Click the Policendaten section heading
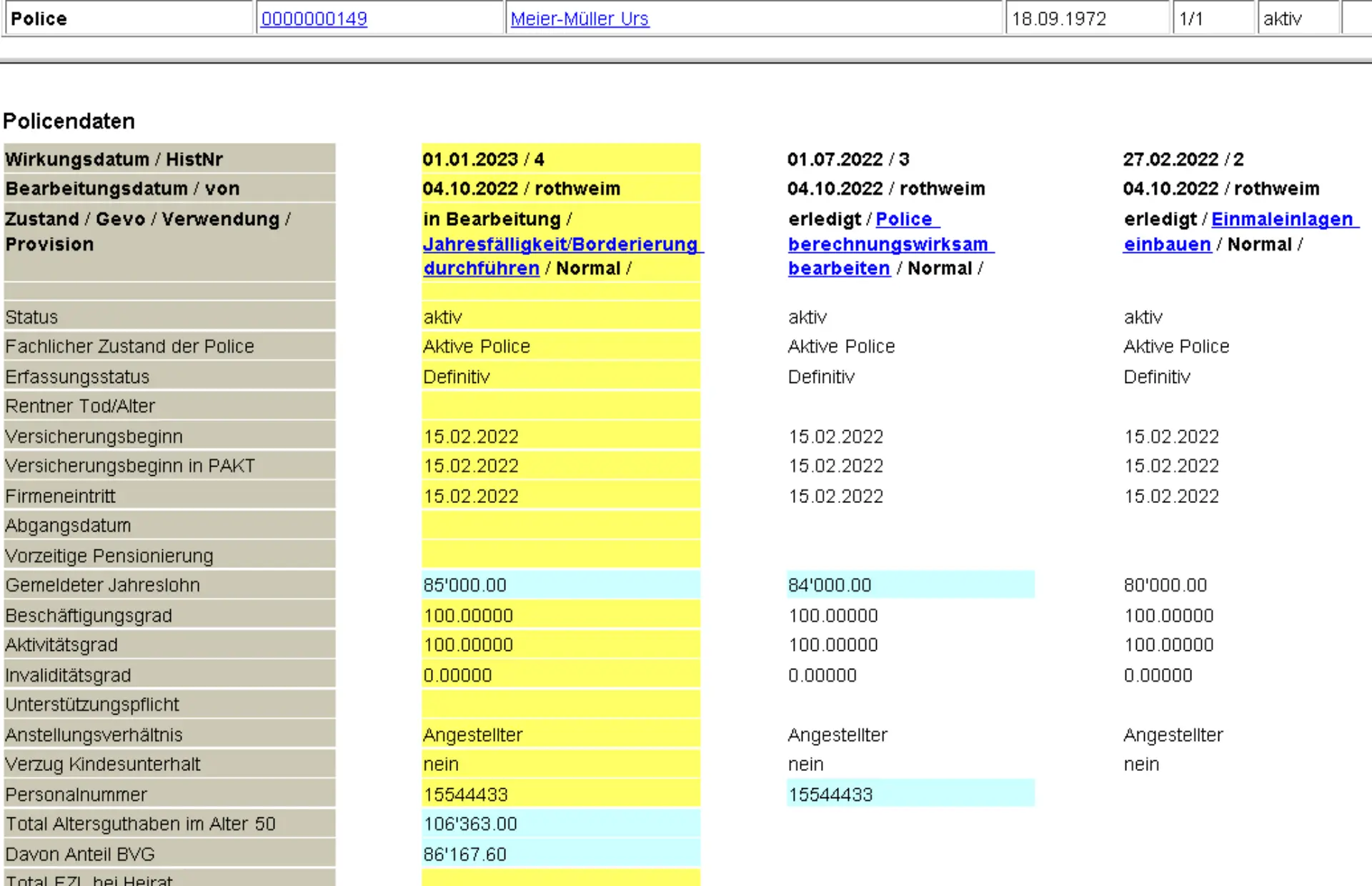Image resolution: width=1372 pixels, height=886 pixels. click(69, 121)
